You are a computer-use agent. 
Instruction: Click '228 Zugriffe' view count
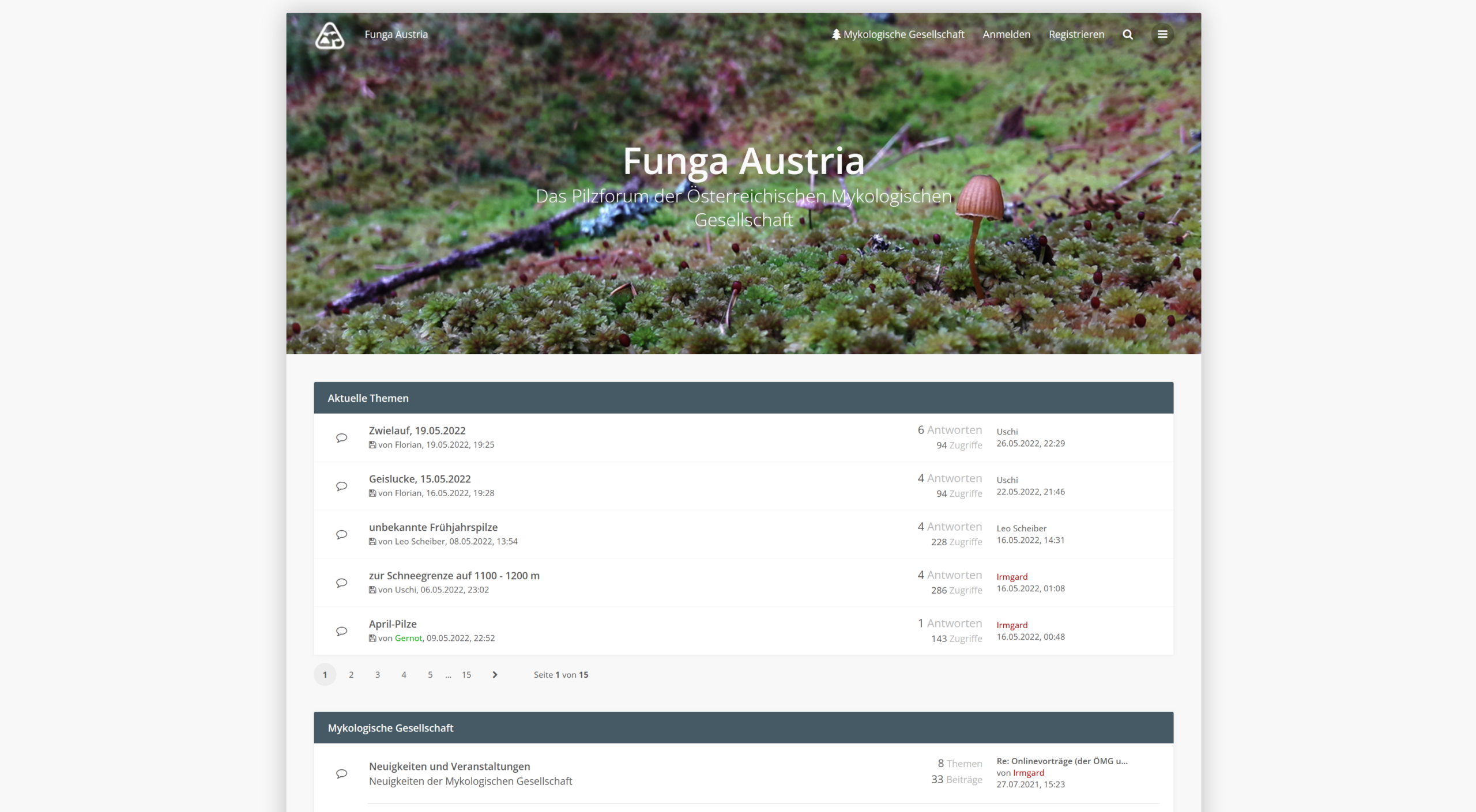(957, 542)
